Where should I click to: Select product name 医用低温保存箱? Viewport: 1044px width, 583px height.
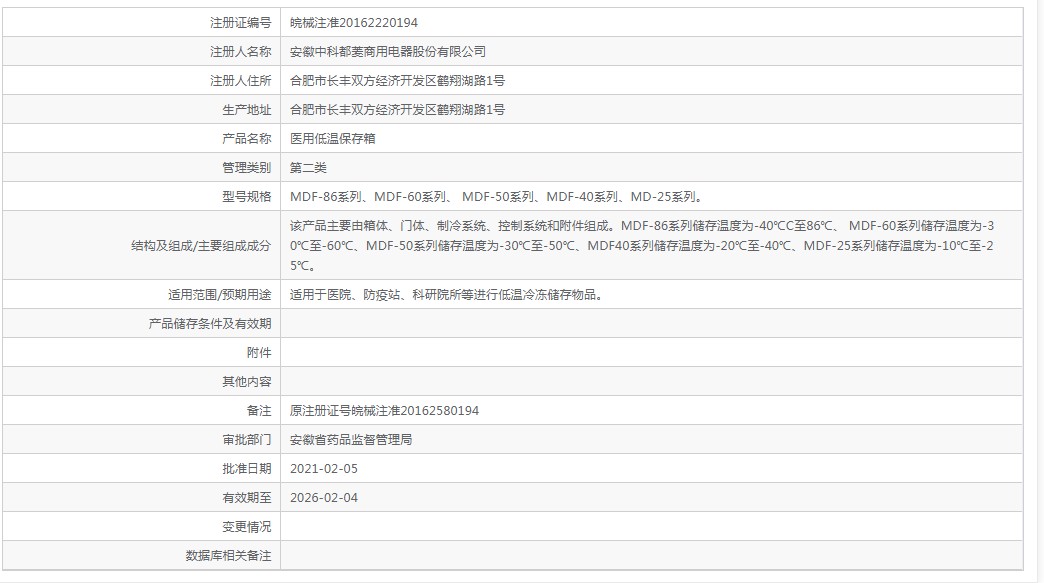pos(332,138)
